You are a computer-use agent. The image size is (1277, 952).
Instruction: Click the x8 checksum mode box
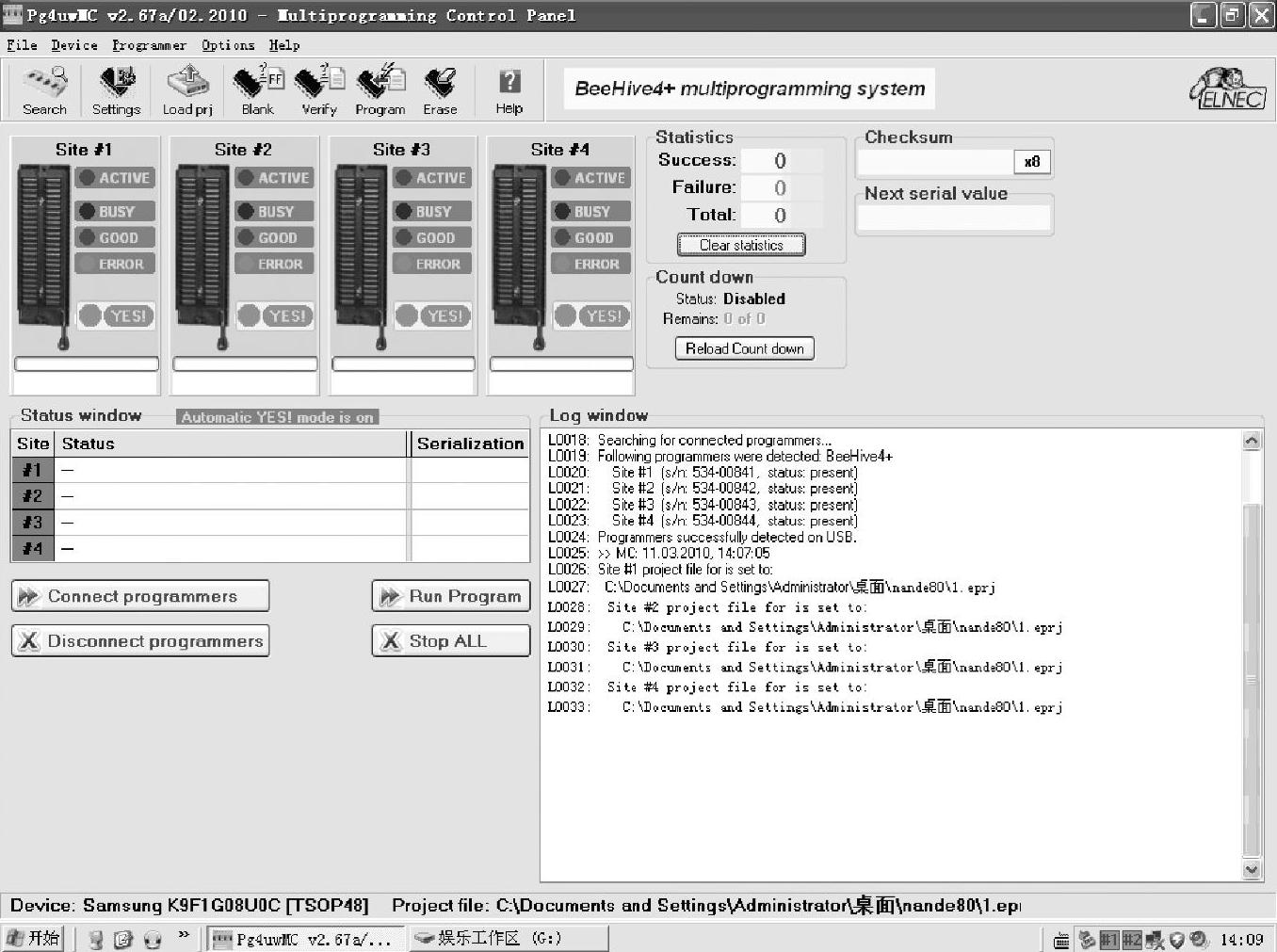pyautogui.click(x=1032, y=162)
